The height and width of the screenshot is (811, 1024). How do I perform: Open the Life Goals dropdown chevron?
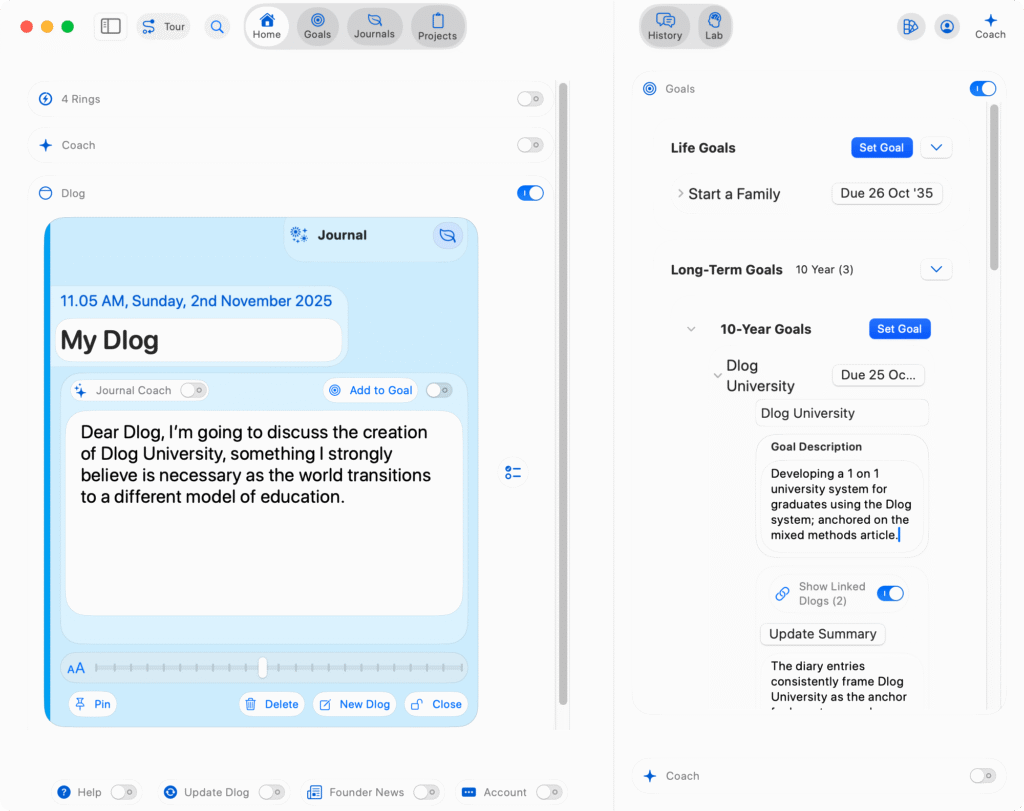(x=936, y=148)
